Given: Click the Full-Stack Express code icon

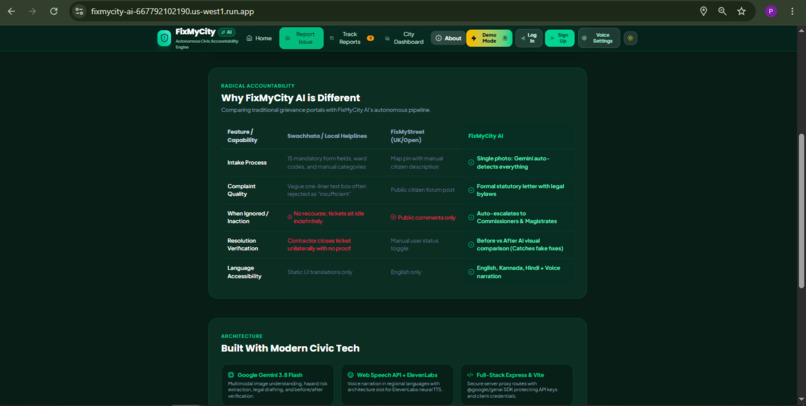Looking at the screenshot, I should 470,375.
